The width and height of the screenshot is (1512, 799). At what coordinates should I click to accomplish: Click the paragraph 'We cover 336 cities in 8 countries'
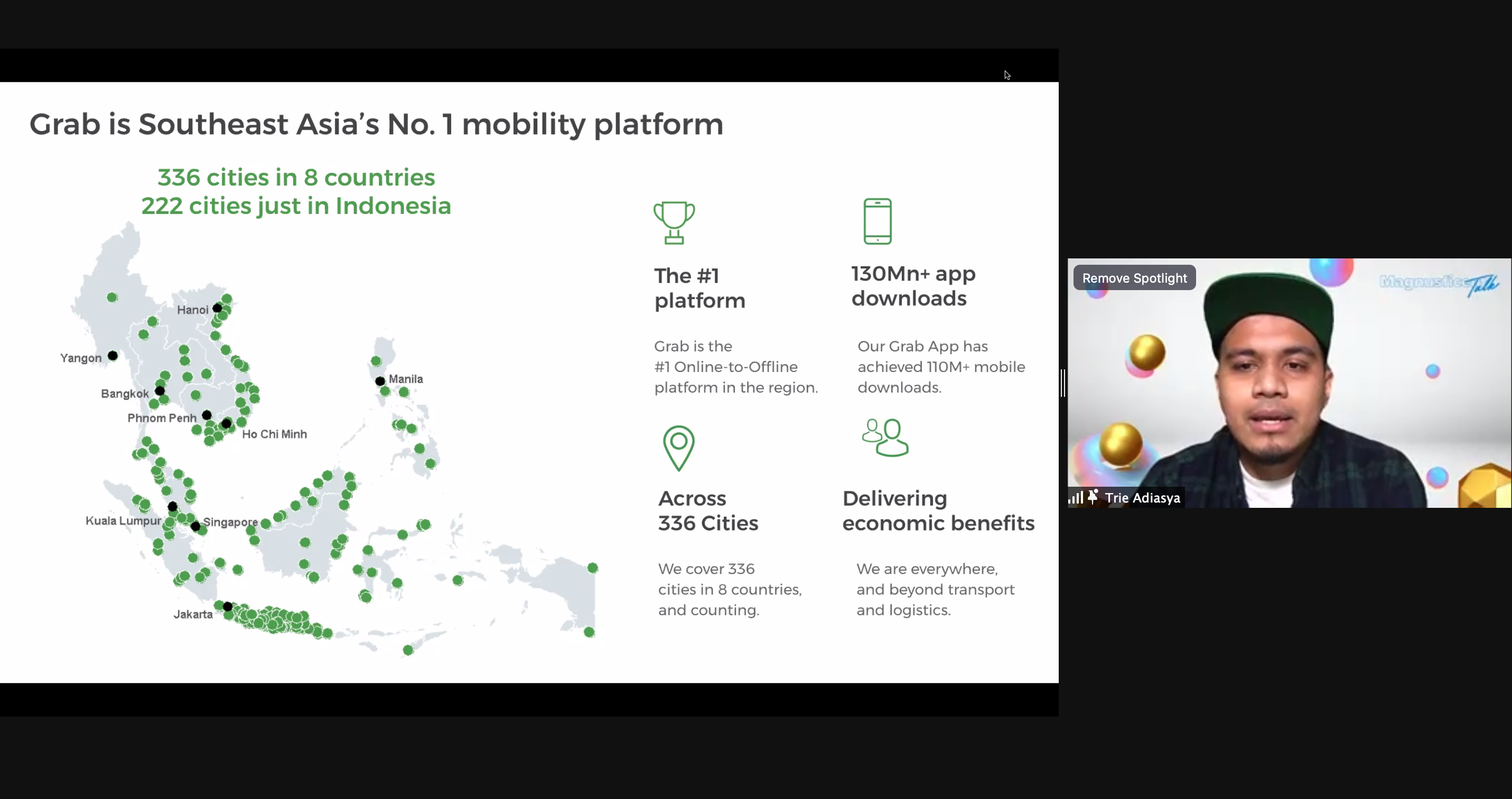click(x=730, y=589)
